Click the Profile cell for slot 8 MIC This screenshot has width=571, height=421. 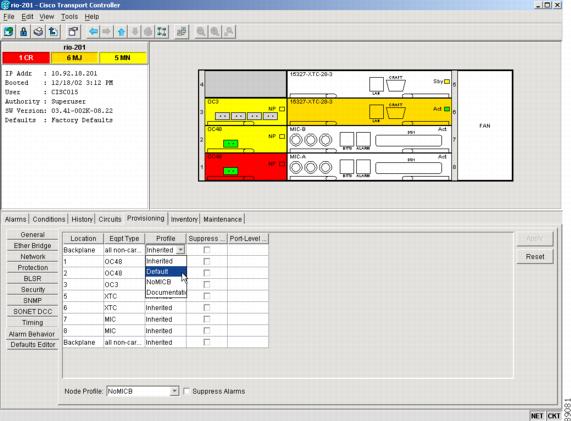[166, 331]
